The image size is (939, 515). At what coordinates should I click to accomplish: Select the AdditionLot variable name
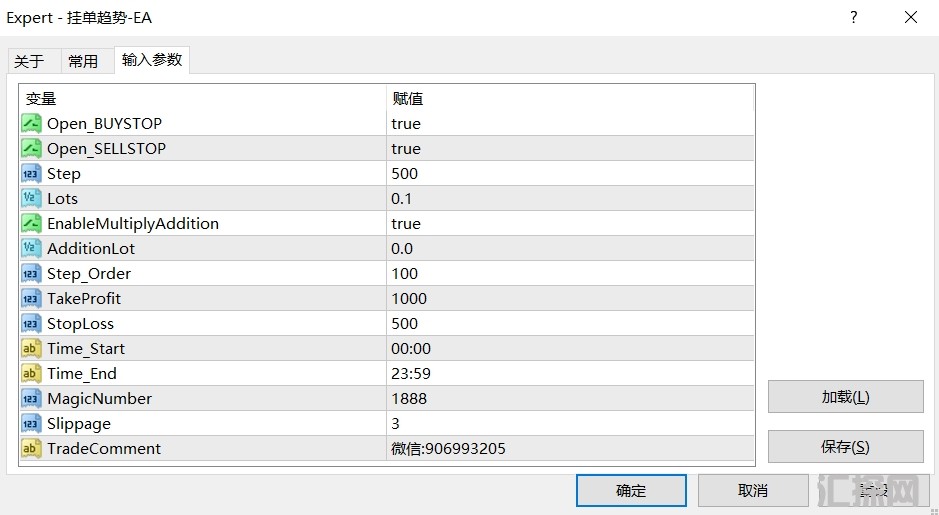[91, 249]
